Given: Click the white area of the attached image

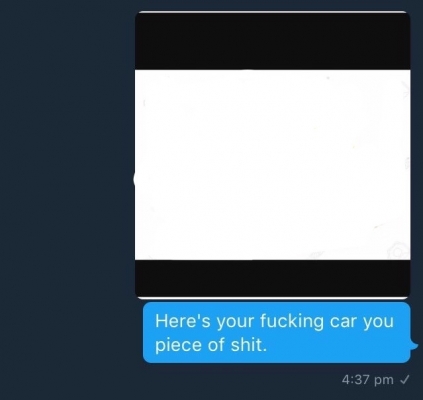Looking at the screenshot, I should [x=272, y=165].
